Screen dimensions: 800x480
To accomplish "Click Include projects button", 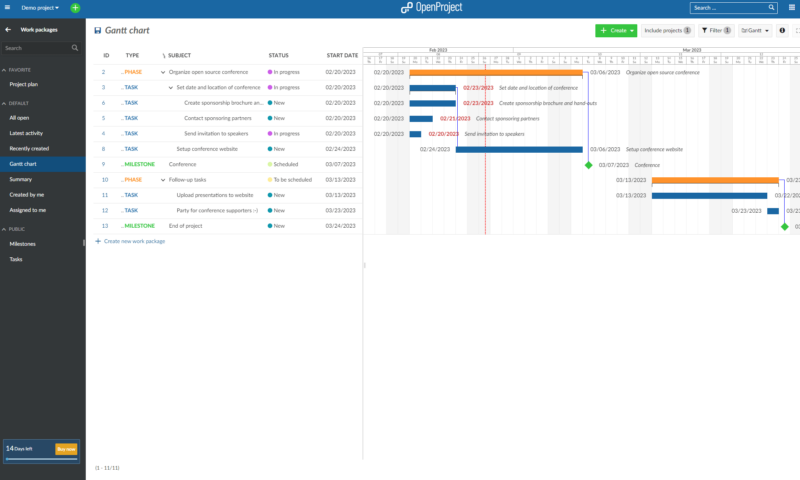I will click(667, 31).
